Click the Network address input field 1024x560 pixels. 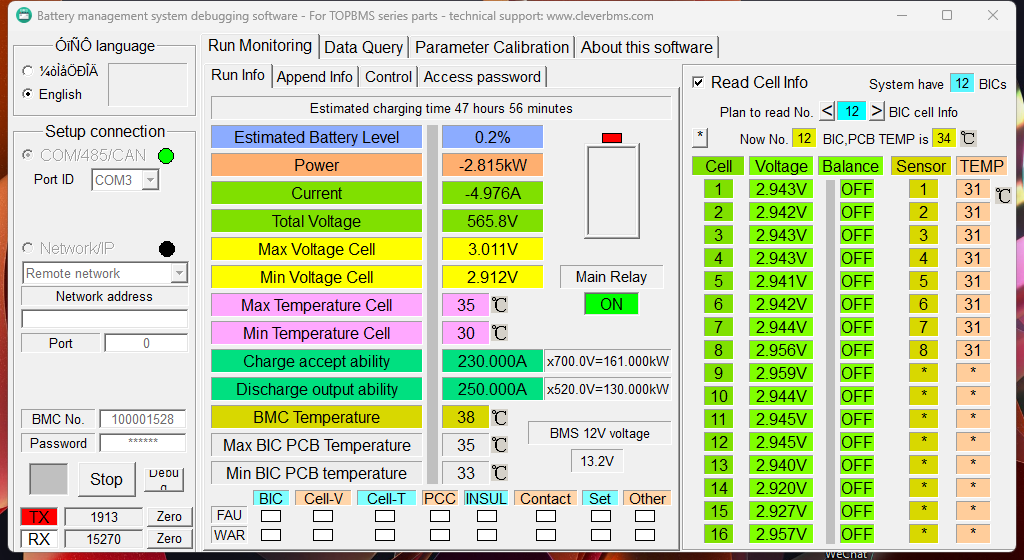pyautogui.click(x=104, y=319)
